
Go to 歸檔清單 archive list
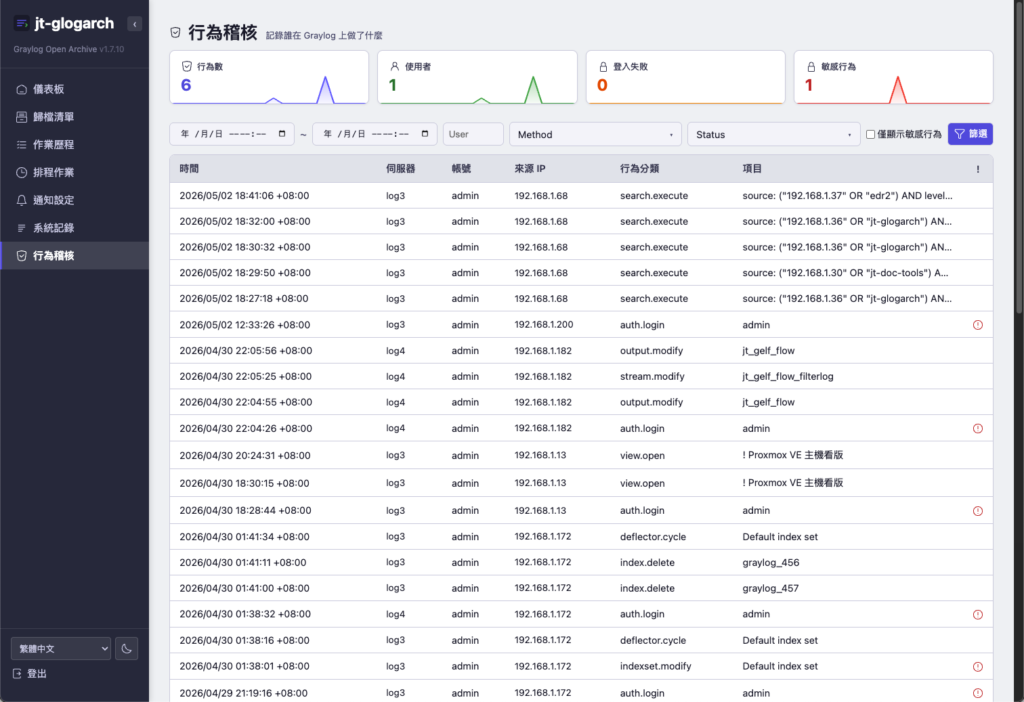pos(74,117)
